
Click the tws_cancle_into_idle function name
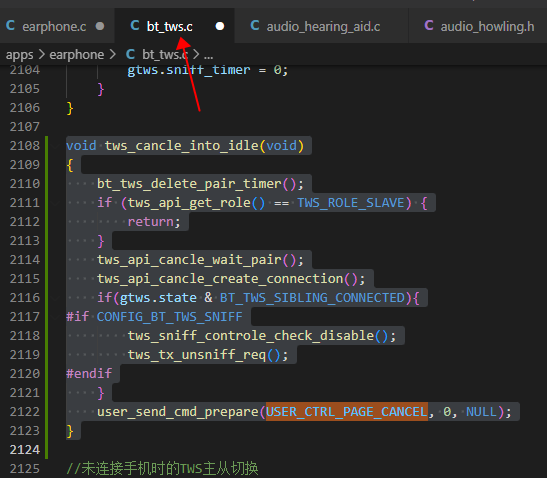181,146
